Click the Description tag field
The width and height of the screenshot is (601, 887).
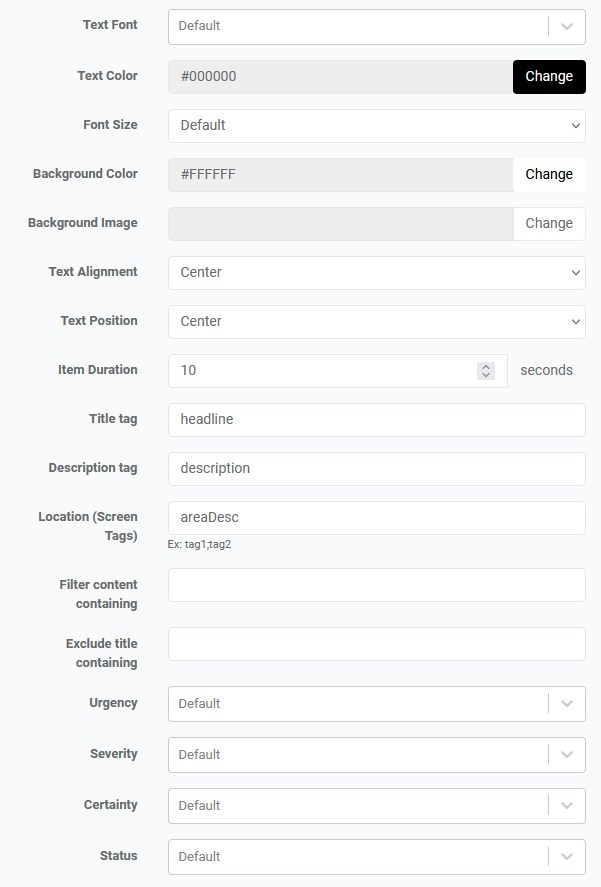[376, 468]
